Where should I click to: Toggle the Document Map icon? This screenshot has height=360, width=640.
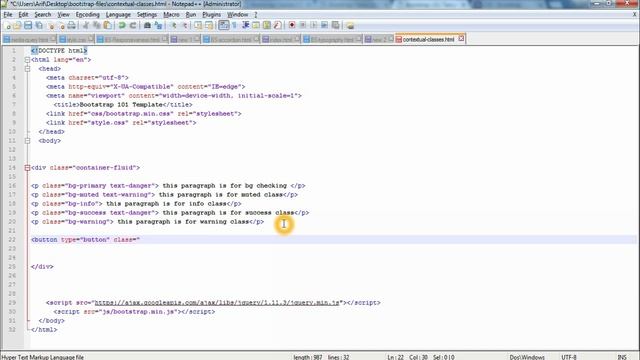click(267, 25)
